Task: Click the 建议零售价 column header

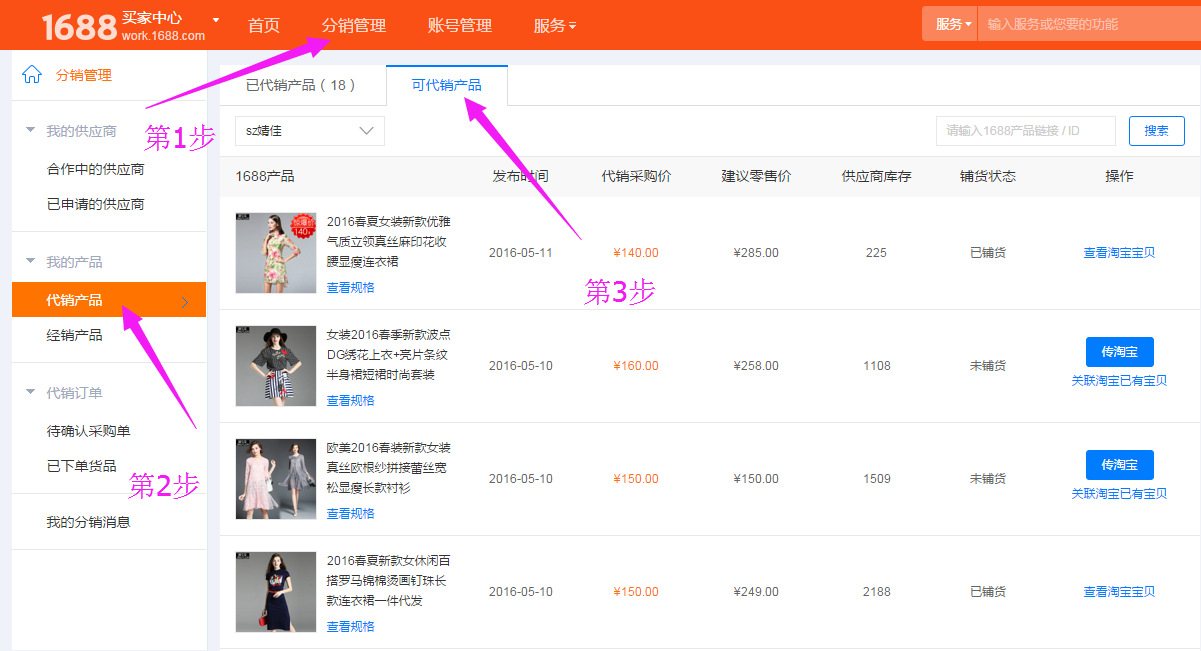Action: click(x=756, y=176)
